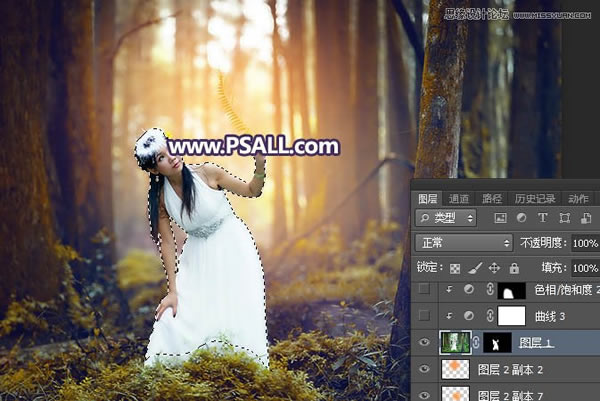Viewport: 600px width, 401px height.
Task: Toggle lock image pixels brush icon
Action: (474, 268)
